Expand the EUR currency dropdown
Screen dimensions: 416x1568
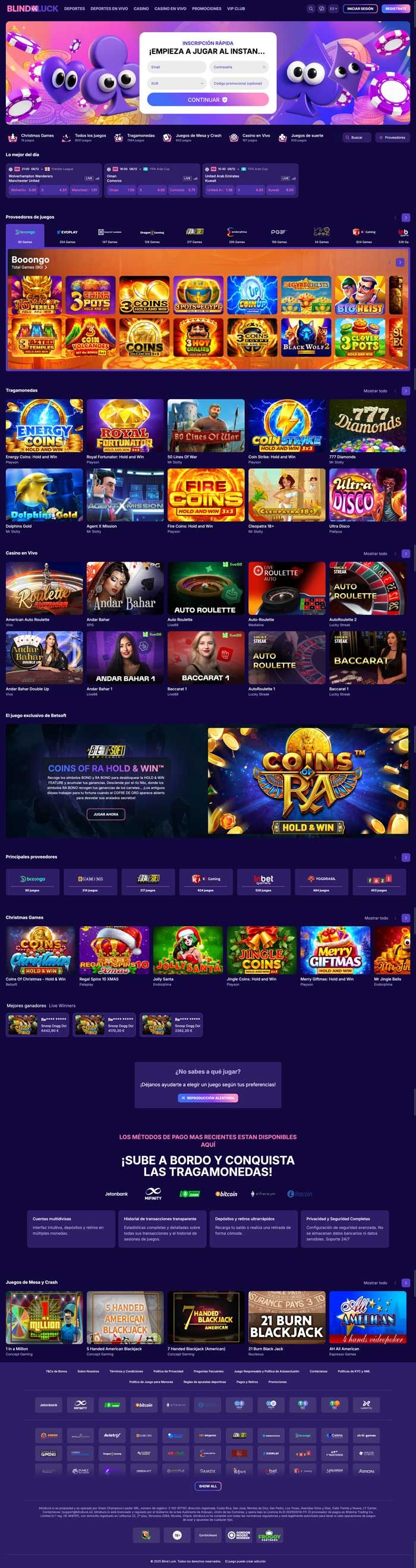[177, 83]
